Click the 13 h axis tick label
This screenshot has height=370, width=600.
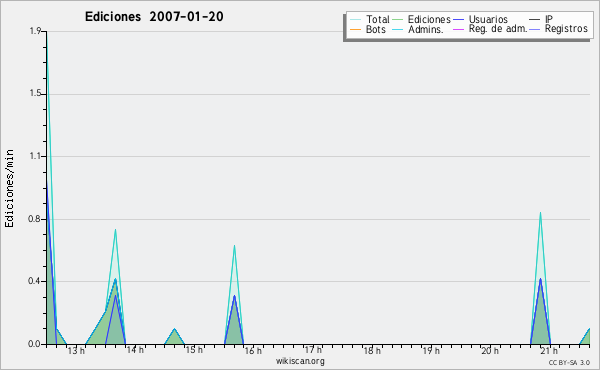(x=76, y=350)
